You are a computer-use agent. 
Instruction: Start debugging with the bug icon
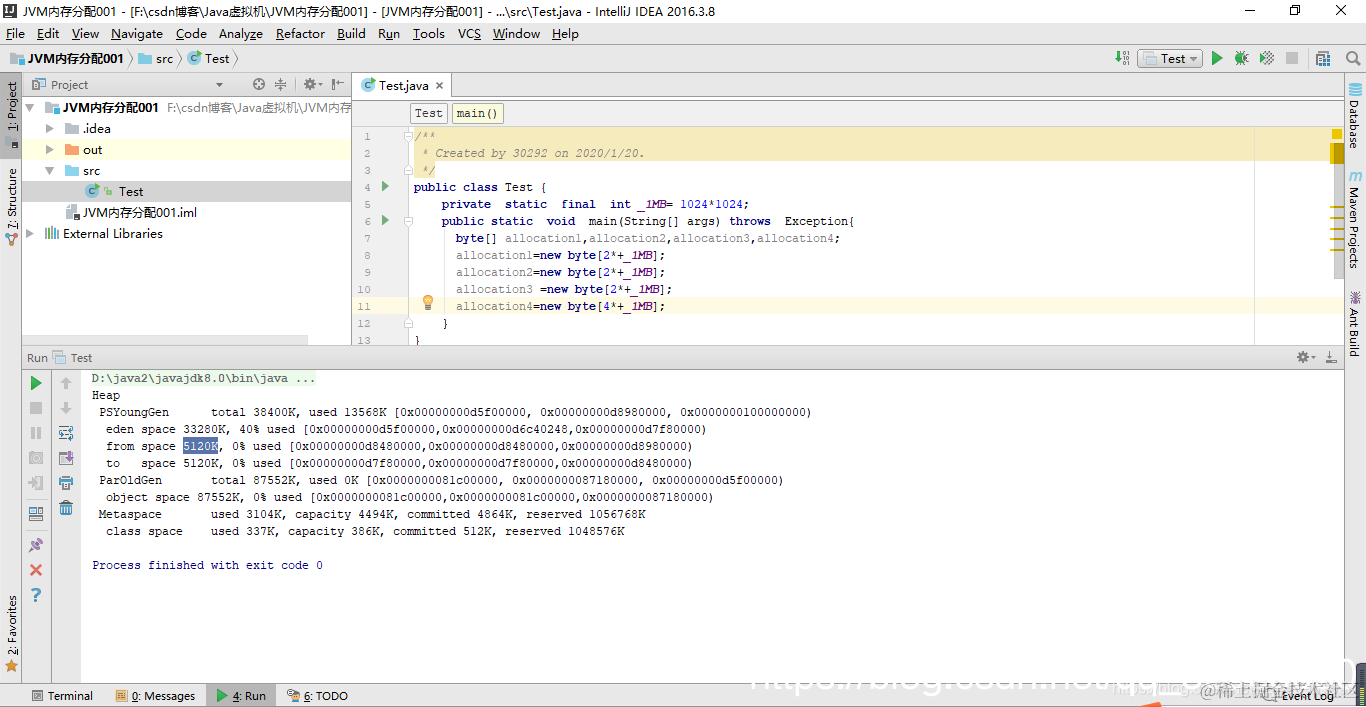pos(1241,58)
